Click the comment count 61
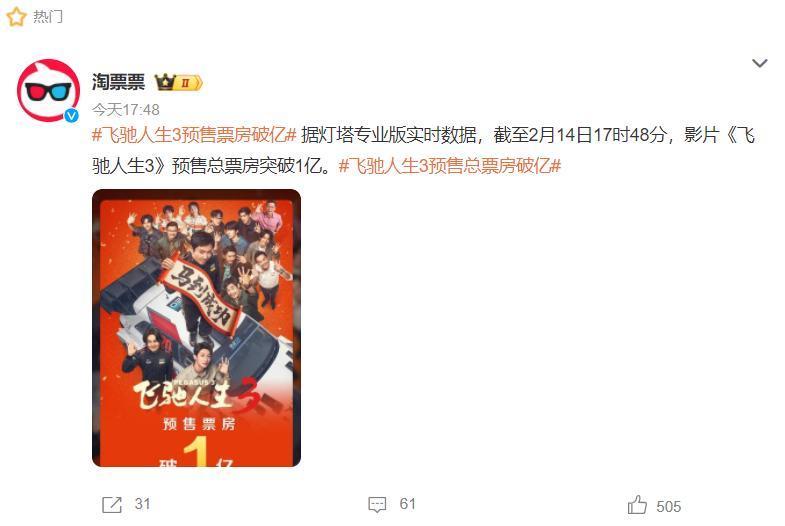Screen dimensions: 785x526 point(408,504)
